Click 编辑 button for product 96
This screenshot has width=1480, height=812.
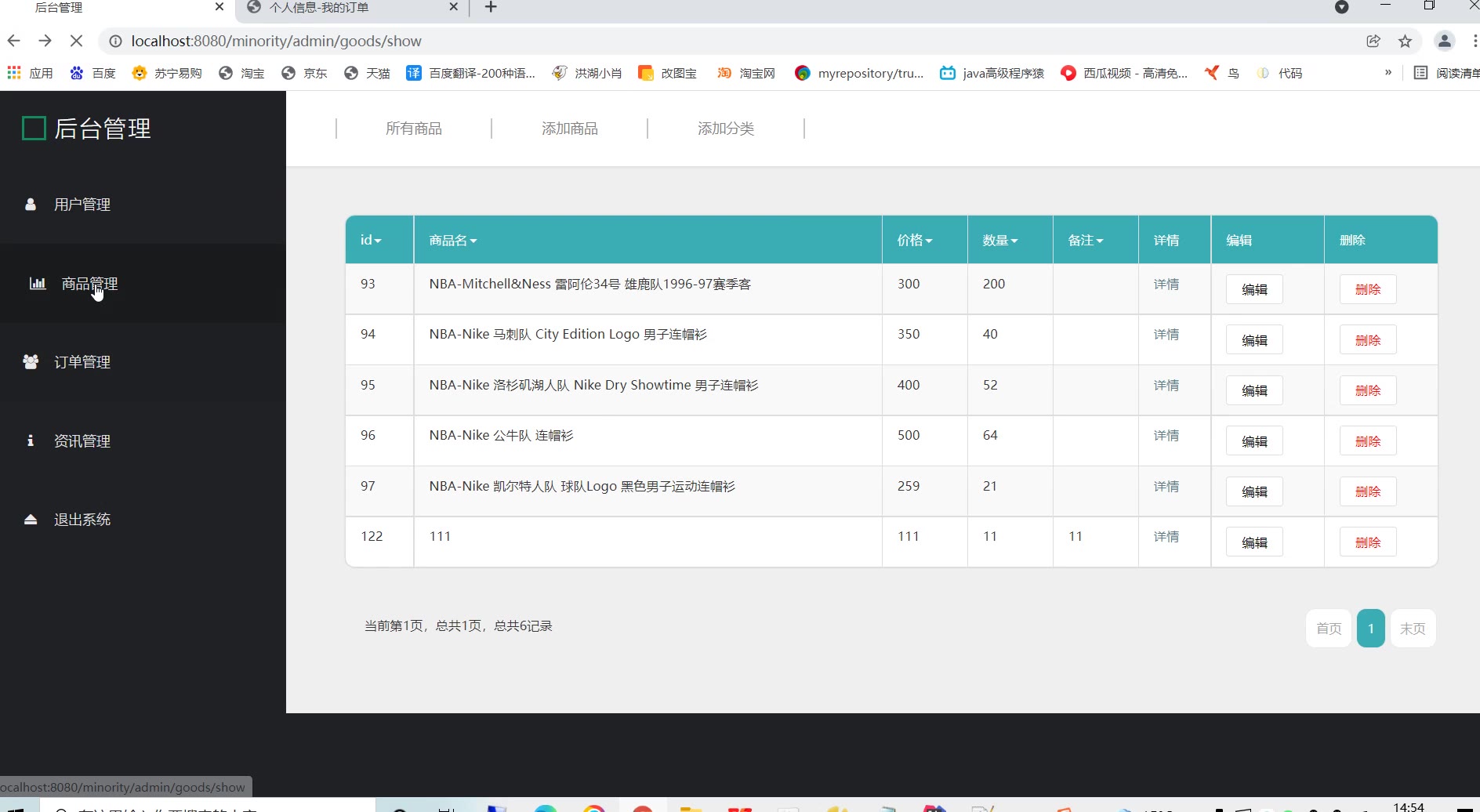point(1254,441)
